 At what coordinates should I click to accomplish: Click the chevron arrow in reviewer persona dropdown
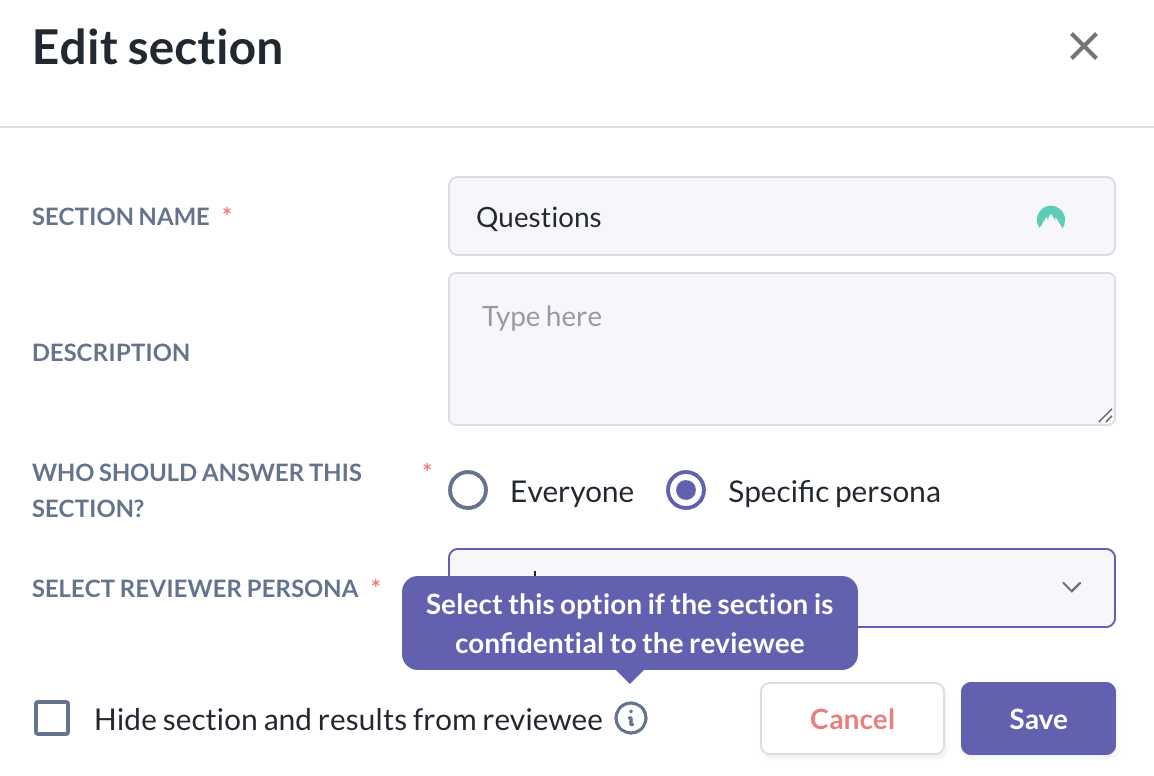(1072, 587)
